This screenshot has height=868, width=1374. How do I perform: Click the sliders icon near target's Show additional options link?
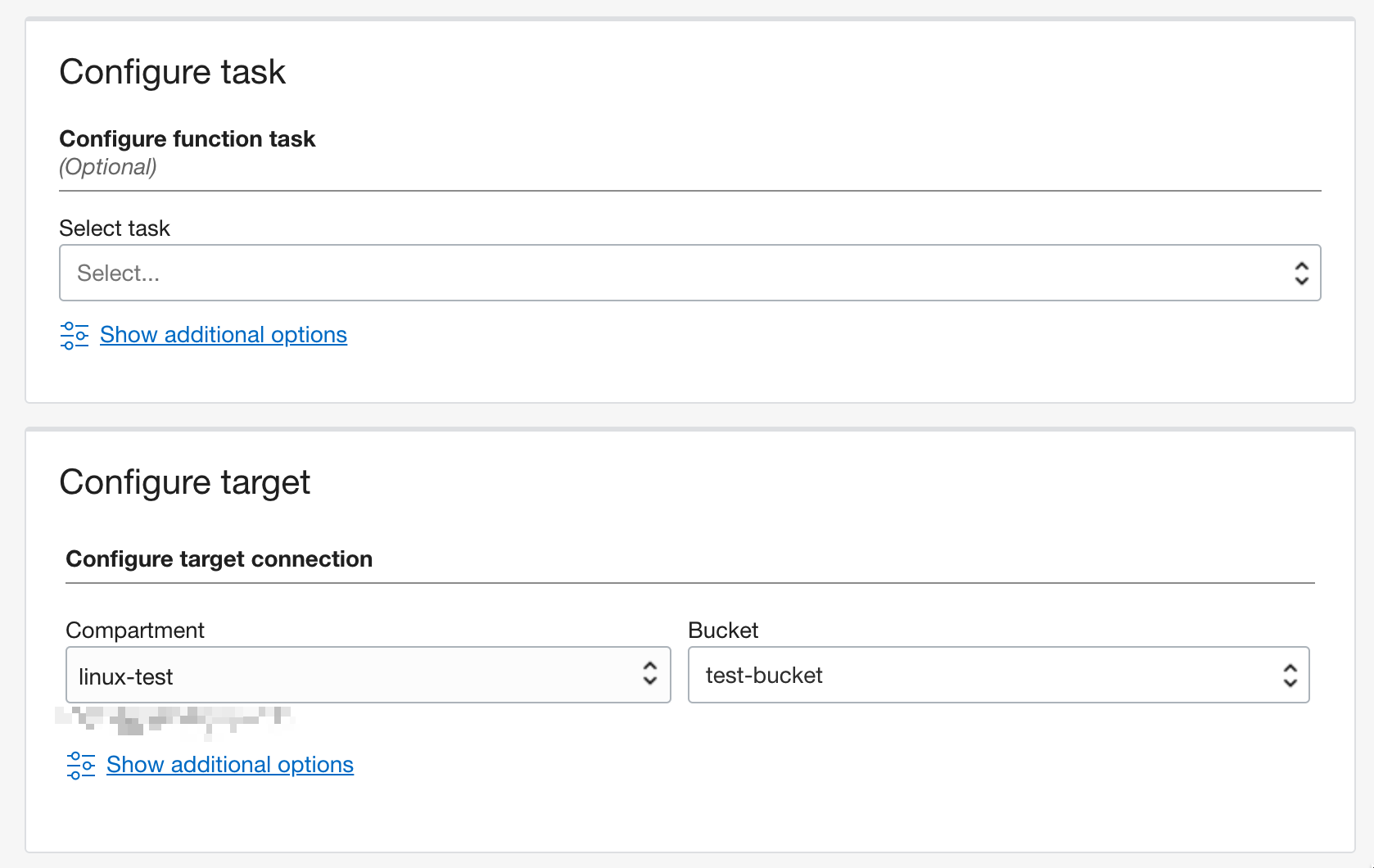pyautogui.click(x=80, y=765)
